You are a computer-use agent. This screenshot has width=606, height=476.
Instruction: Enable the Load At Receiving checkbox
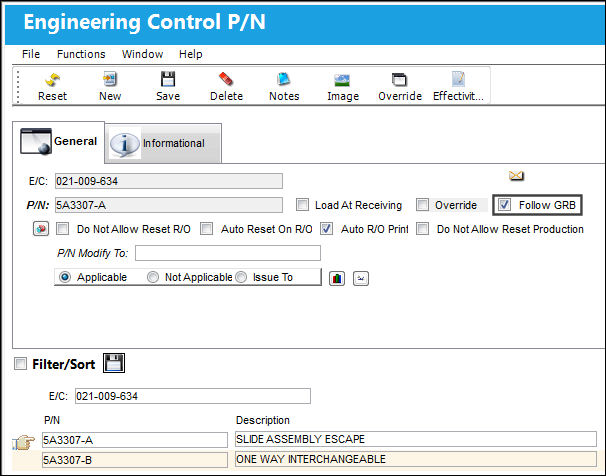pos(302,205)
